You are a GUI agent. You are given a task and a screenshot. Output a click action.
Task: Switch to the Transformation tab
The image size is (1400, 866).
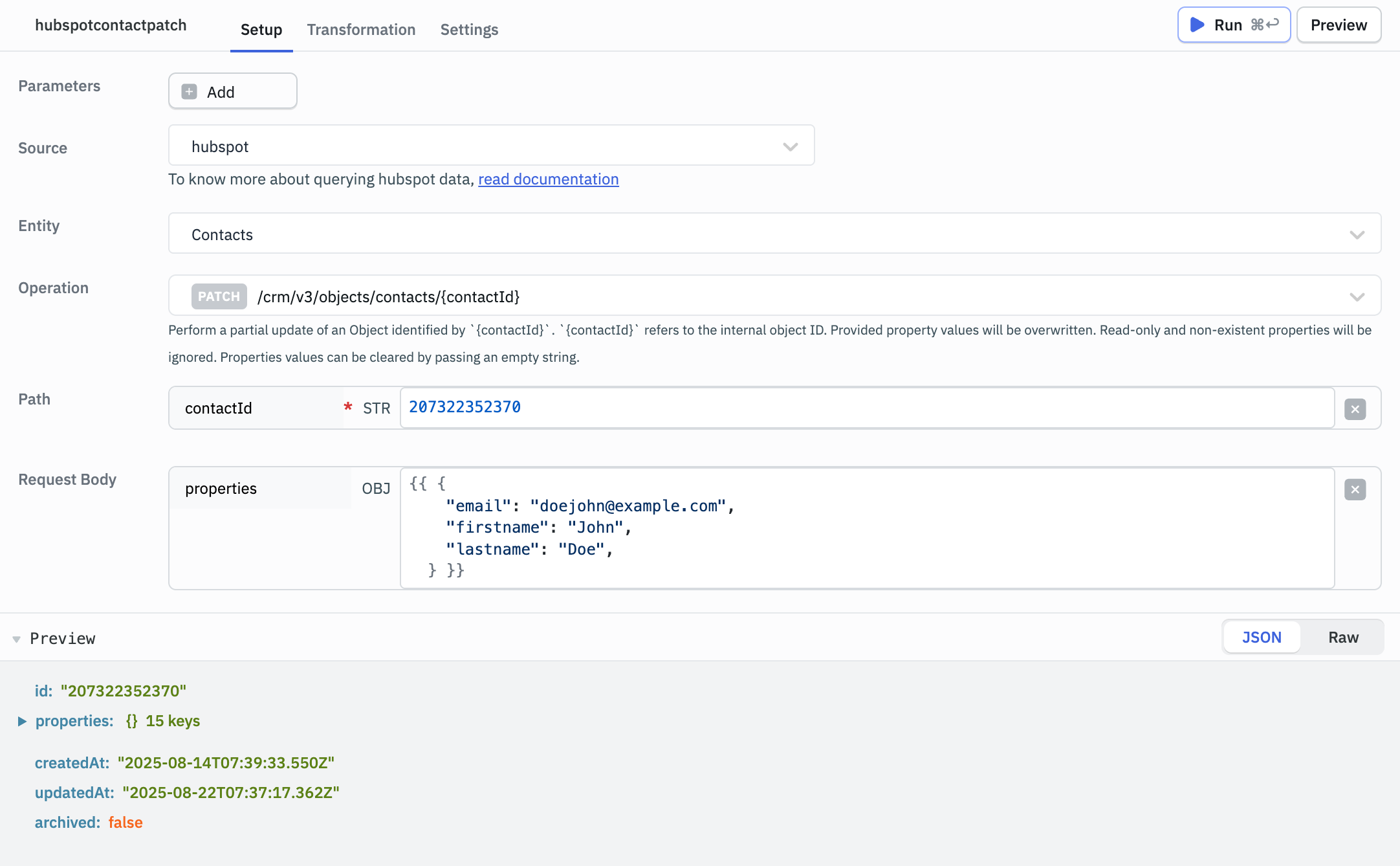coord(361,30)
